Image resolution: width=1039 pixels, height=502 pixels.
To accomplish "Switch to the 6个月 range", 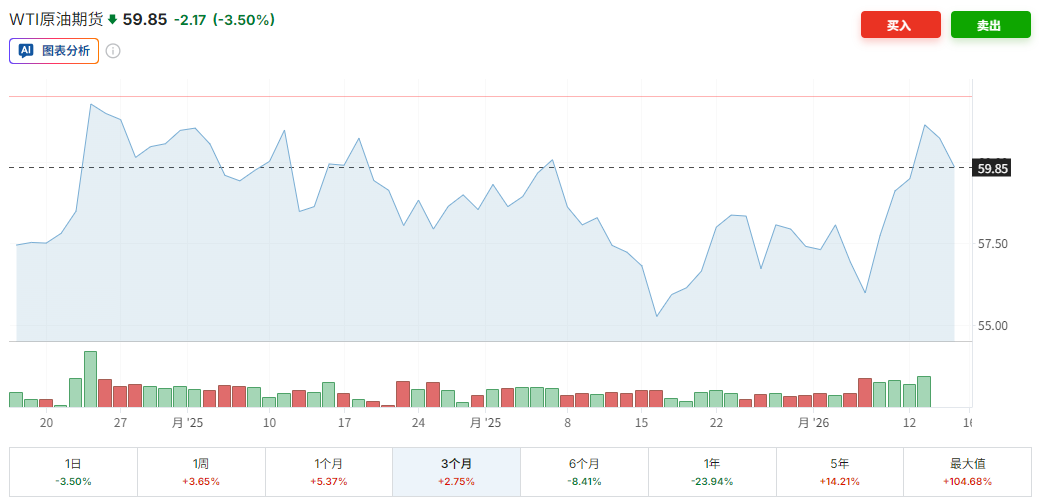I will (x=584, y=471).
